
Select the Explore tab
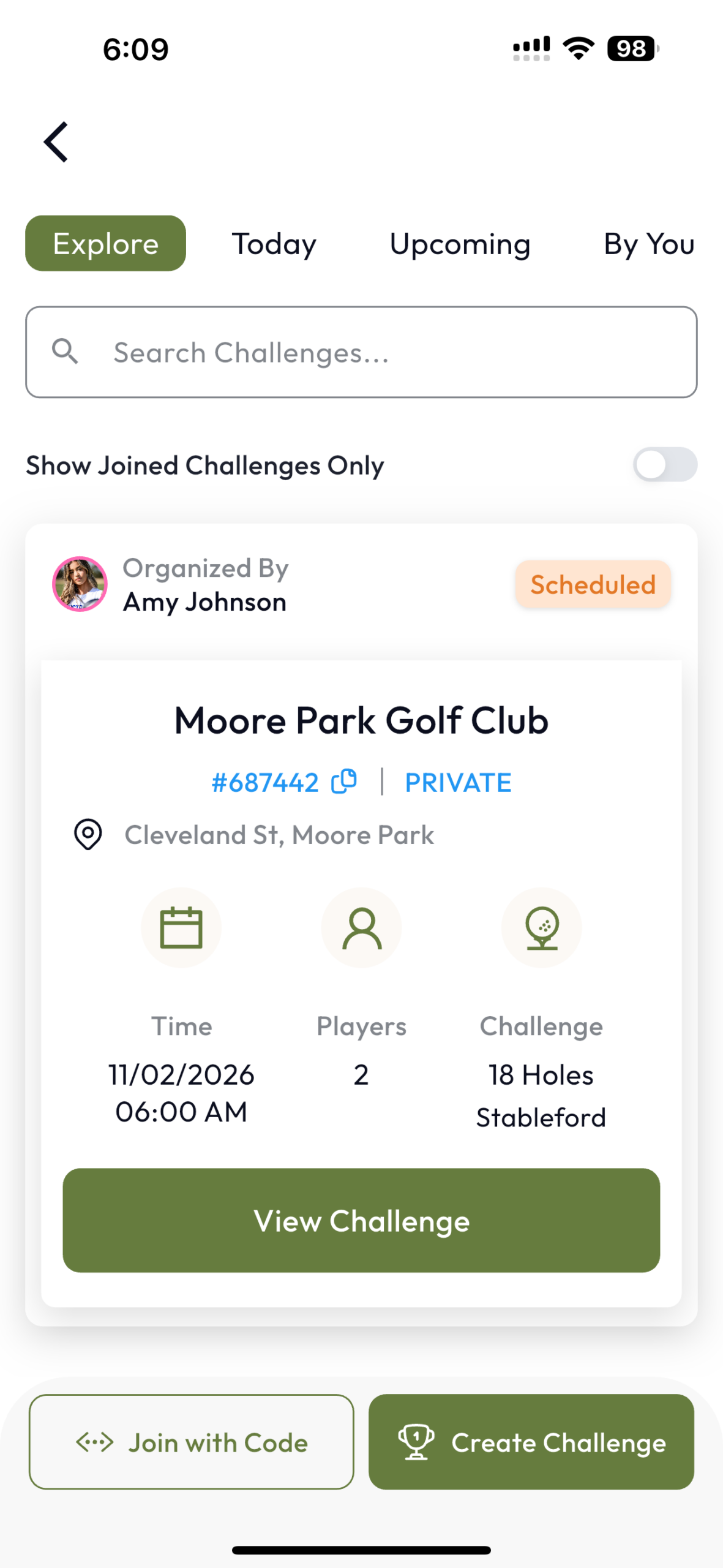coord(105,244)
